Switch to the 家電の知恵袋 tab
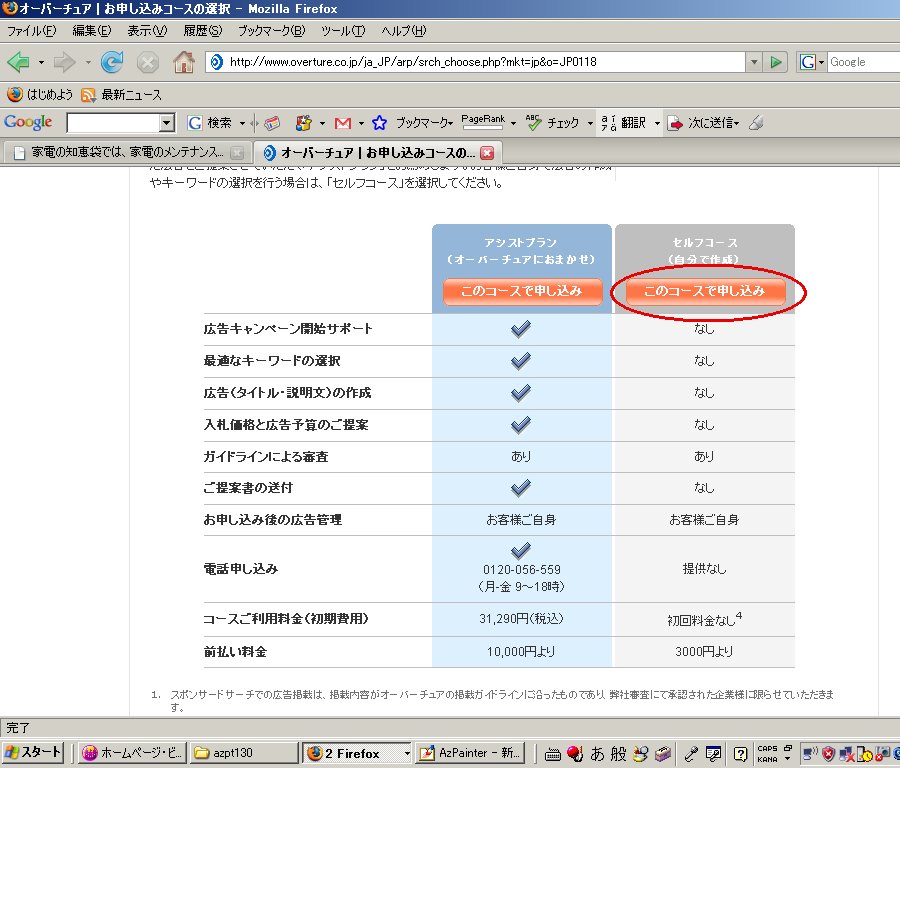This screenshot has height=900, width=900. (126, 153)
